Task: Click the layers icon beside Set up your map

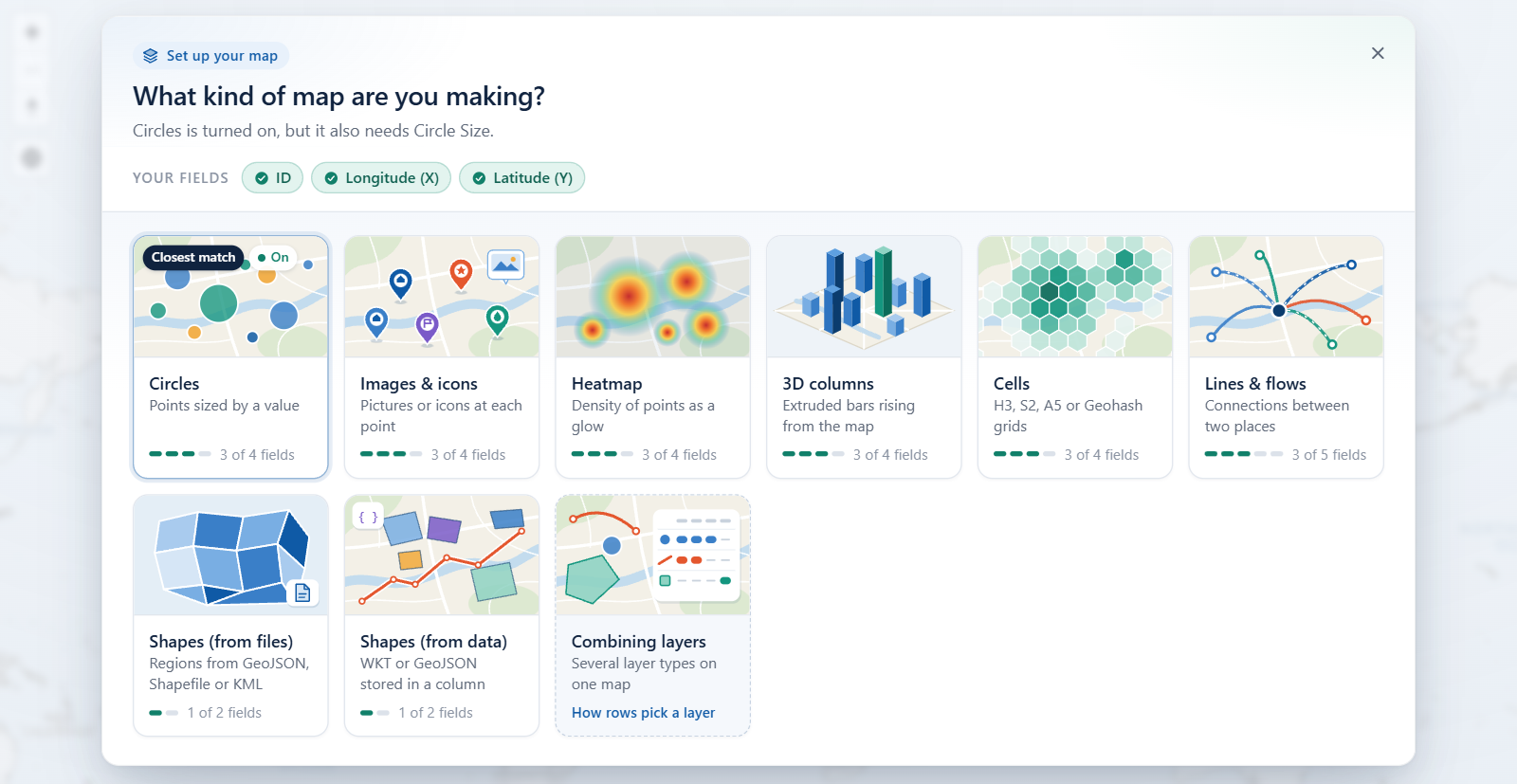Action: pyautogui.click(x=150, y=56)
